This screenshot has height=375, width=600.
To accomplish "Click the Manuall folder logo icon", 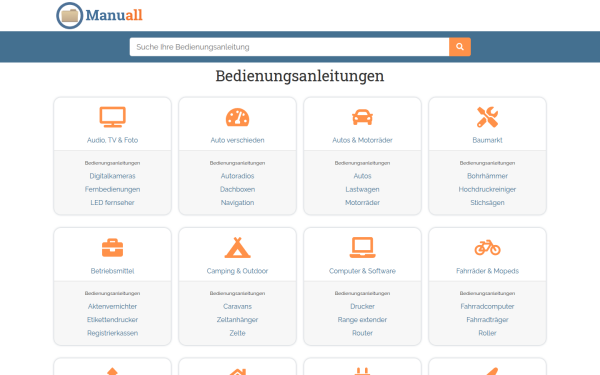I will point(69,16).
